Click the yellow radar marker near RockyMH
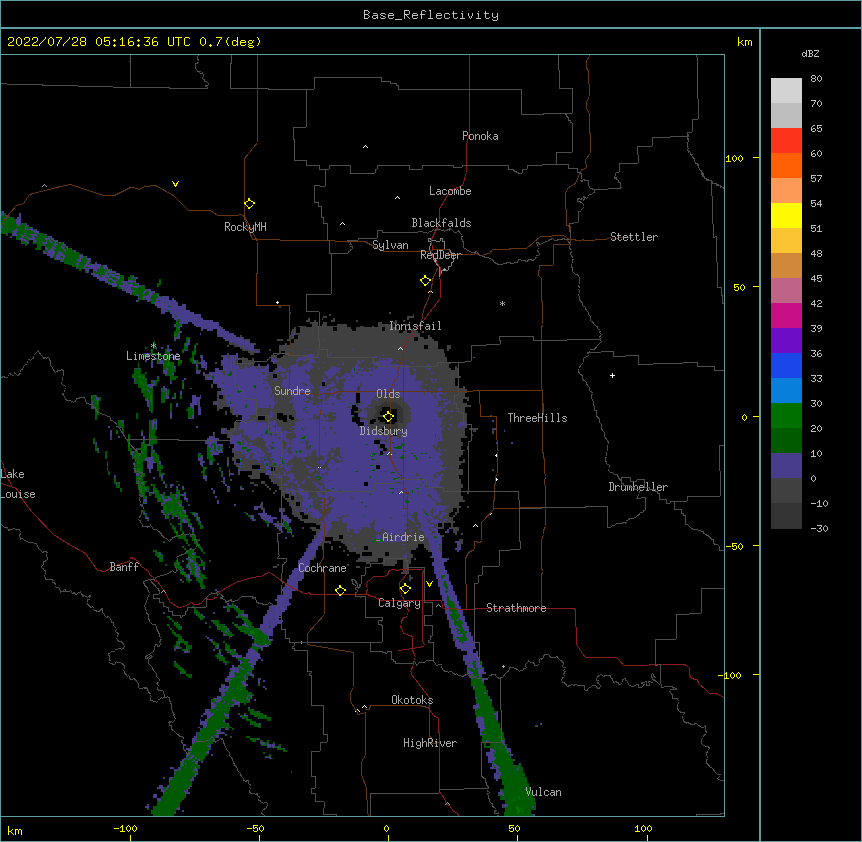 coord(249,204)
